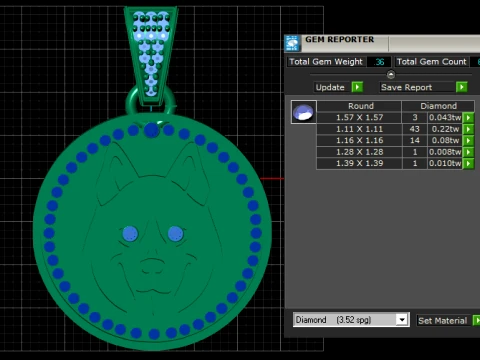
Task: Select the pendant bail with pavé gems
Action: tap(151, 55)
